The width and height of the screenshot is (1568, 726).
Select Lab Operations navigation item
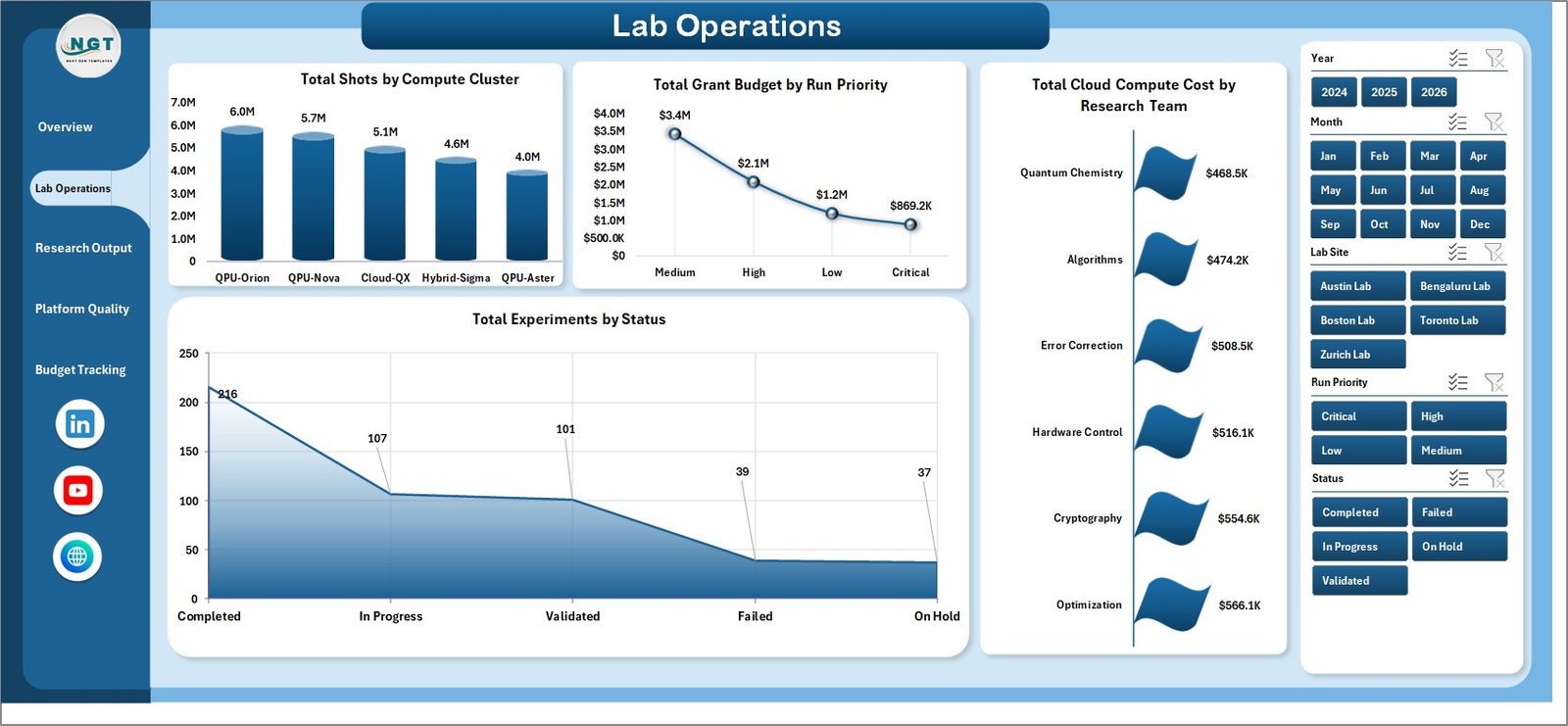(x=73, y=188)
